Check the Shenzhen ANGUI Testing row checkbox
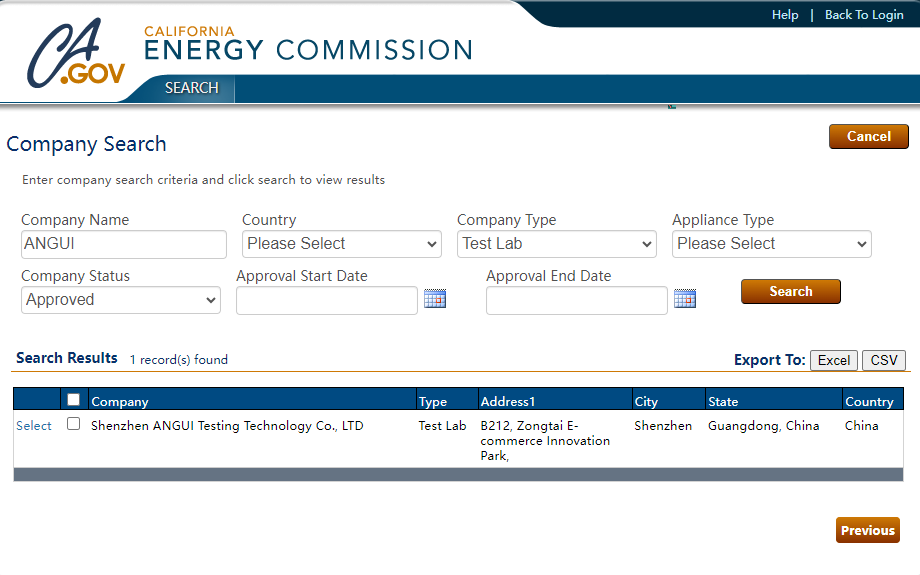Screen dimensions: 920x575 click(x=73, y=424)
